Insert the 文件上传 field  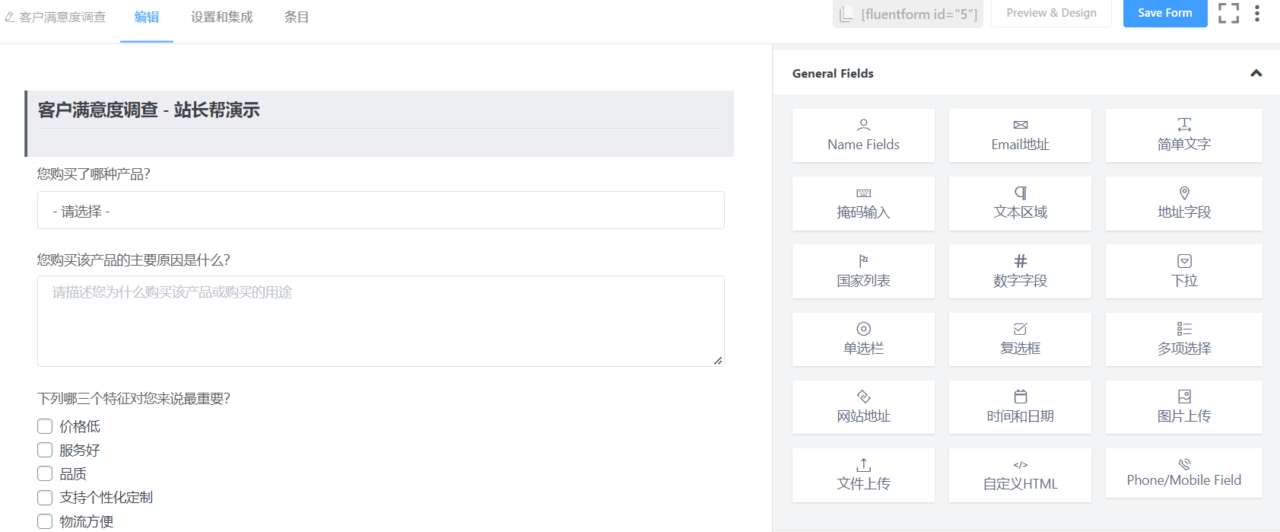point(863,475)
